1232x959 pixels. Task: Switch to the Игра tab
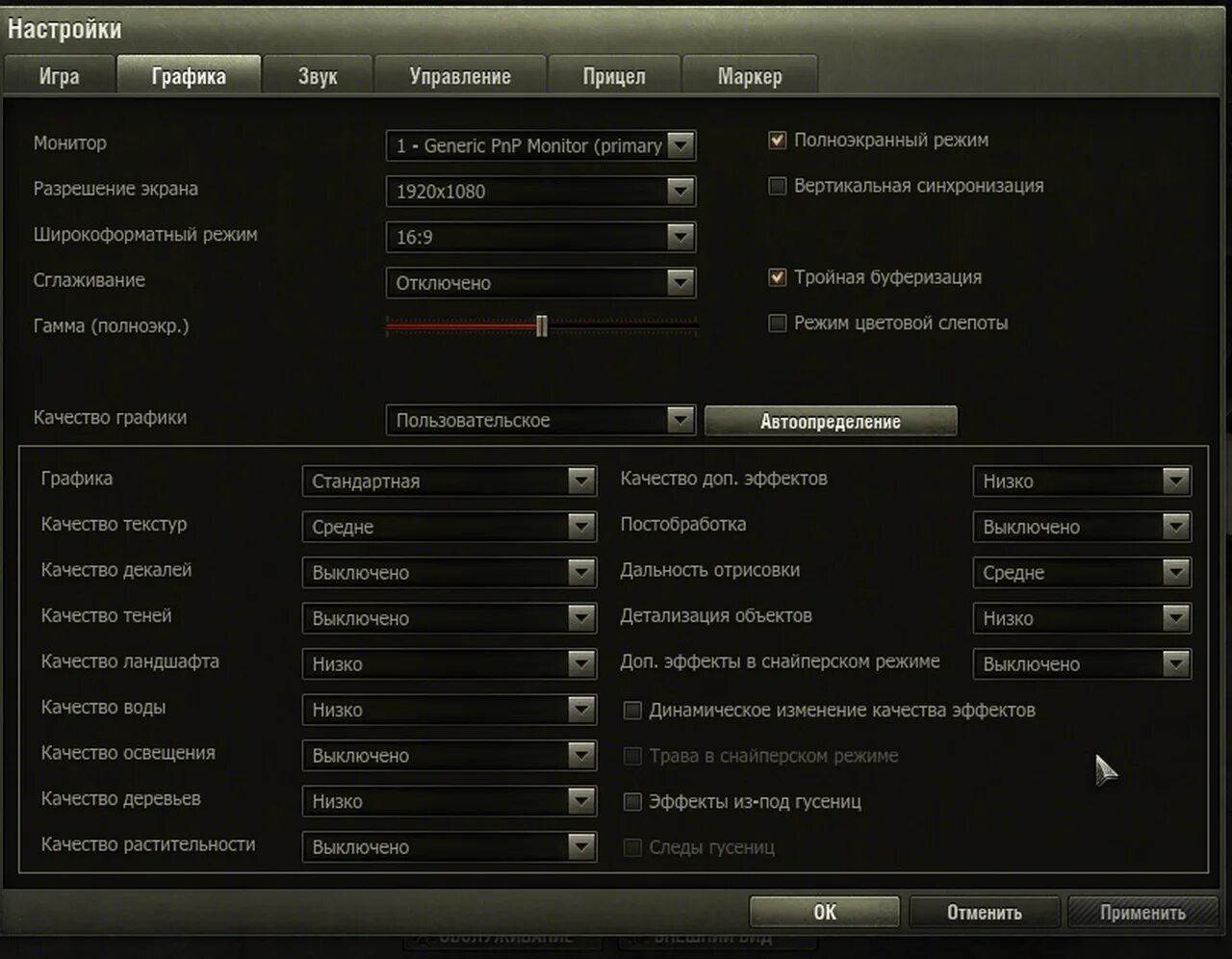[59, 76]
